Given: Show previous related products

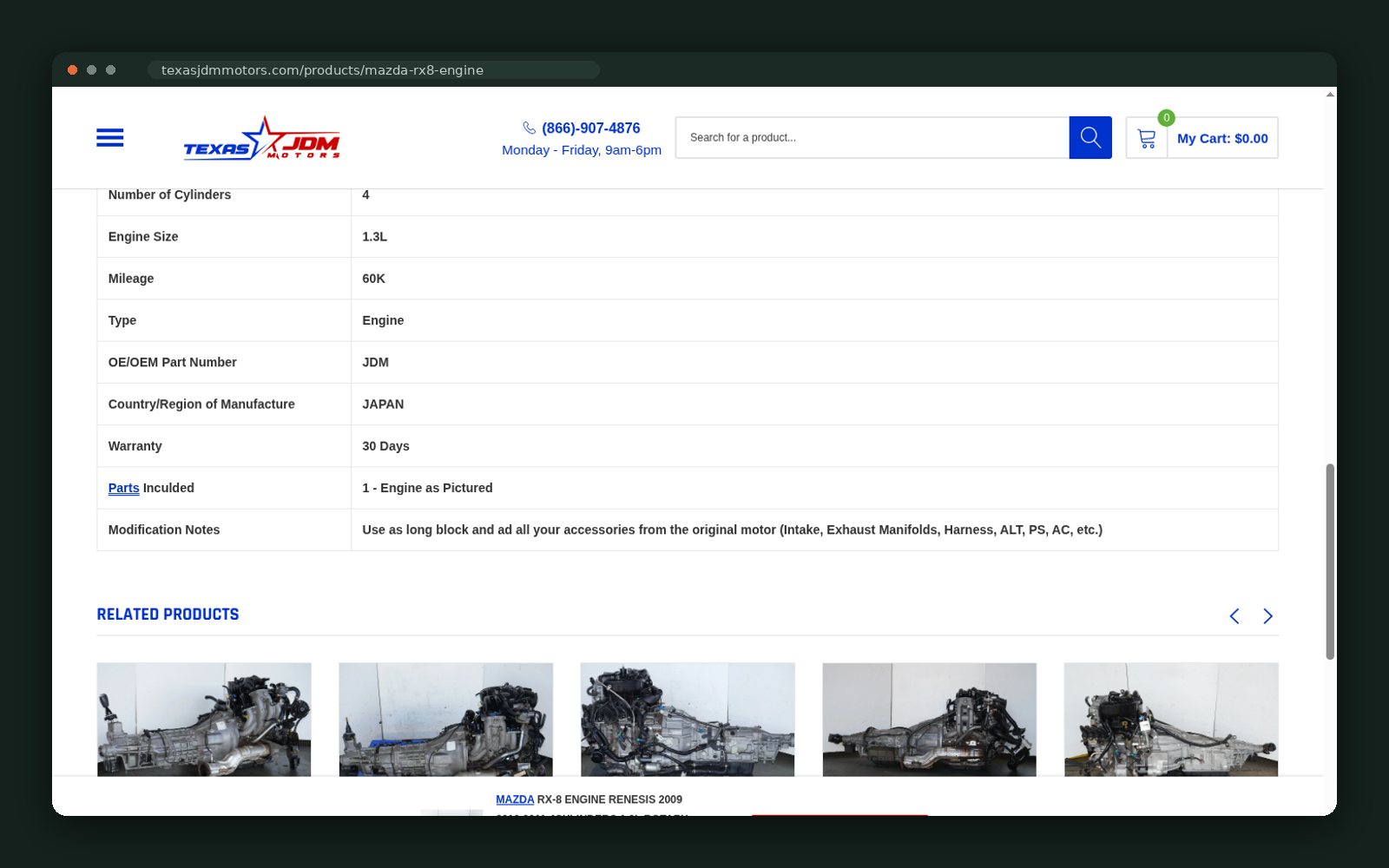Looking at the screenshot, I should [x=1234, y=615].
